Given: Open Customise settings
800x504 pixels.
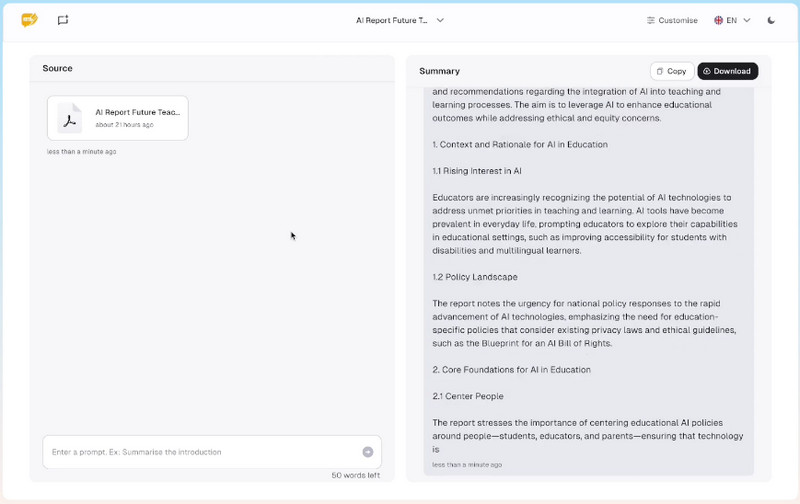Looking at the screenshot, I should click(672, 20).
